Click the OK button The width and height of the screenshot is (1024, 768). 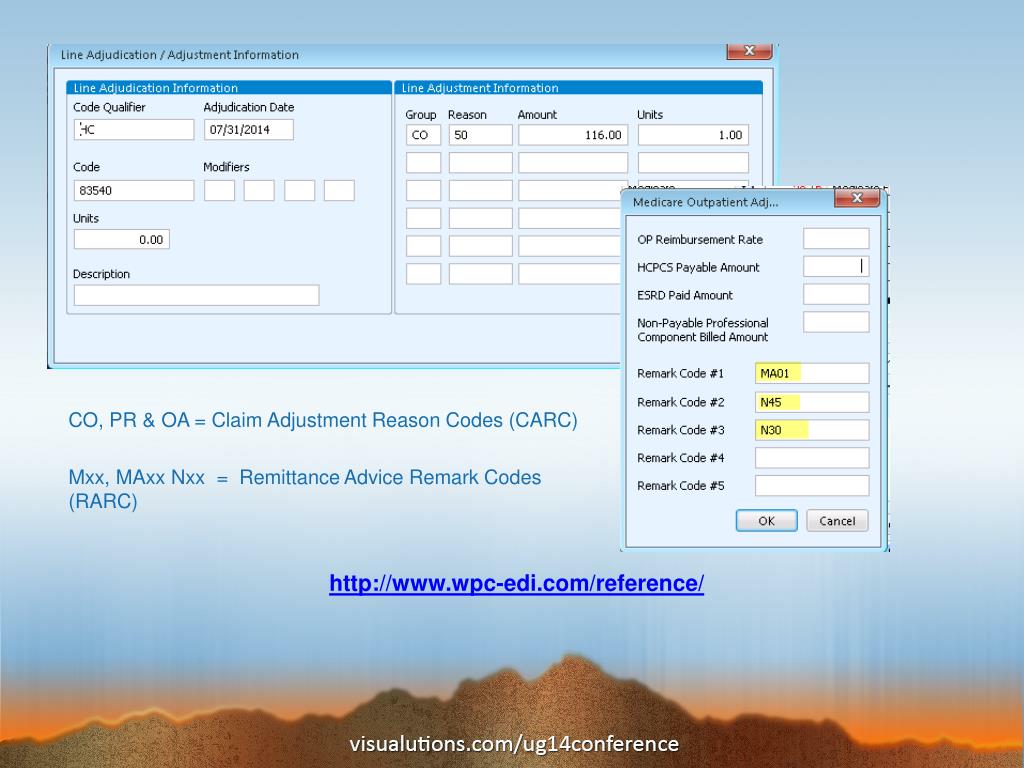[x=766, y=521]
